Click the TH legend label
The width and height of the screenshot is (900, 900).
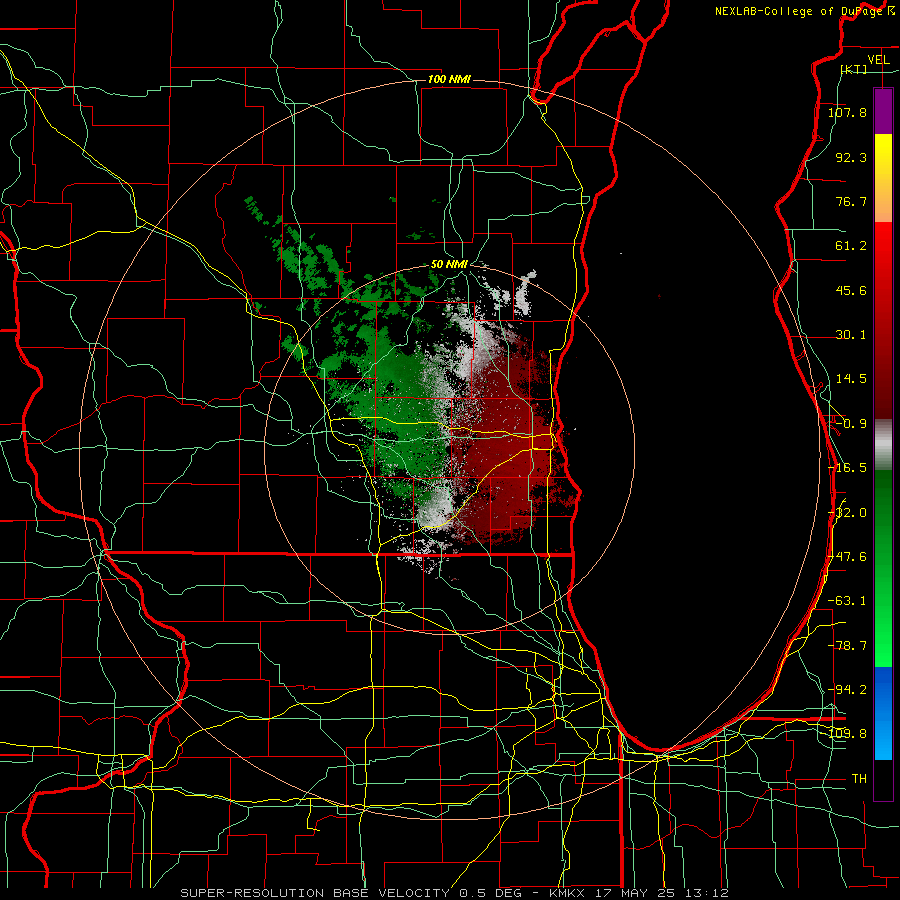click(x=859, y=779)
